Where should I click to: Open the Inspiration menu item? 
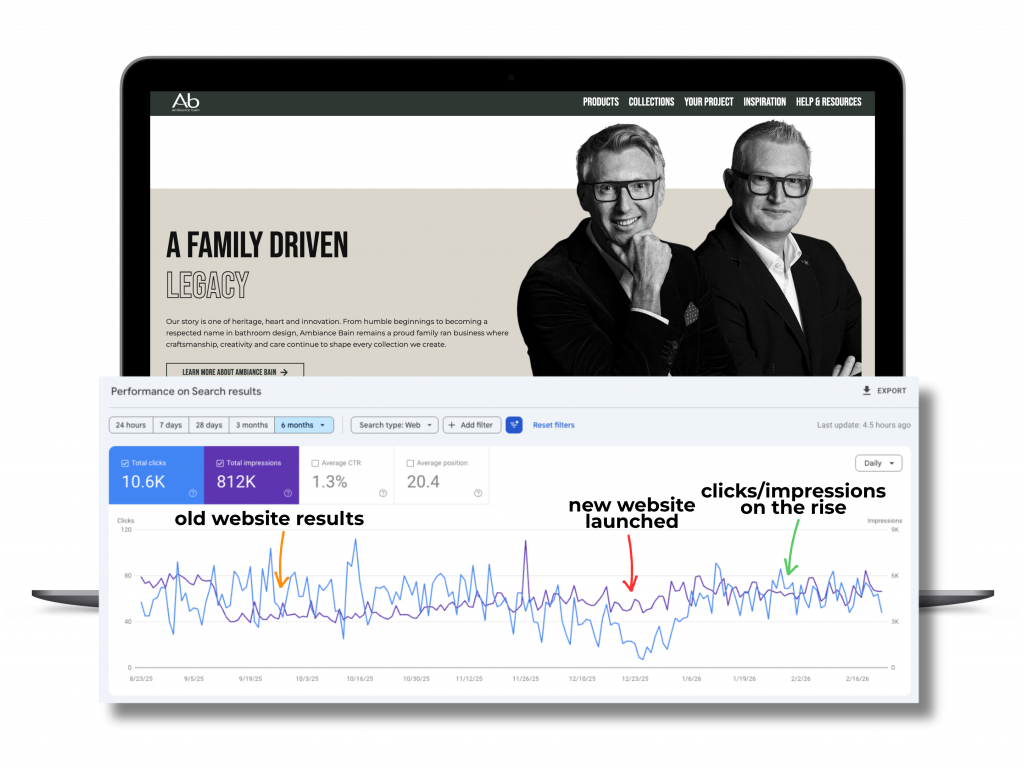click(764, 102)
